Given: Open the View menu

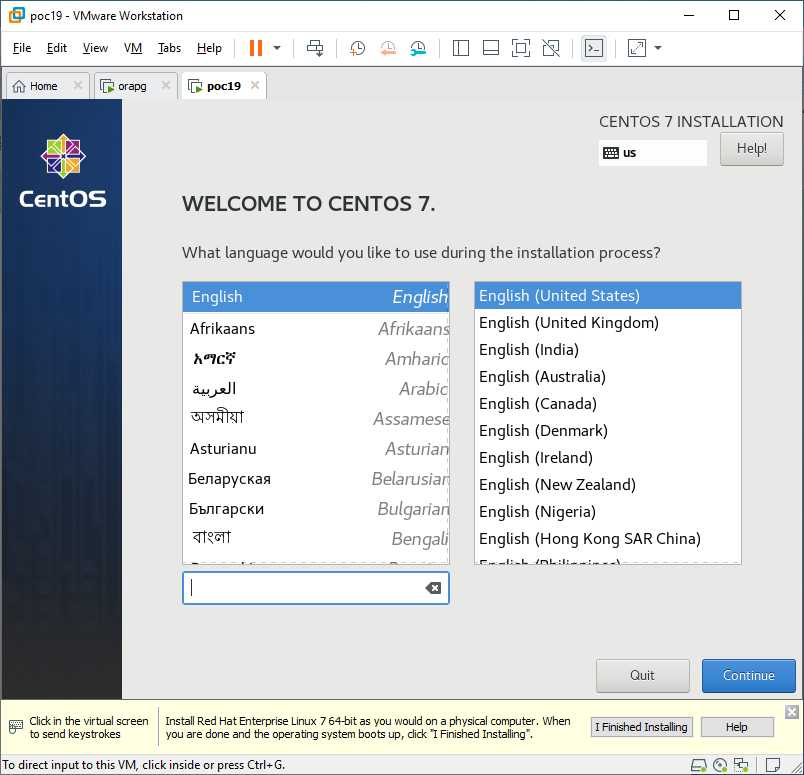Looking at the screenshot, I should tap(95, 48).
